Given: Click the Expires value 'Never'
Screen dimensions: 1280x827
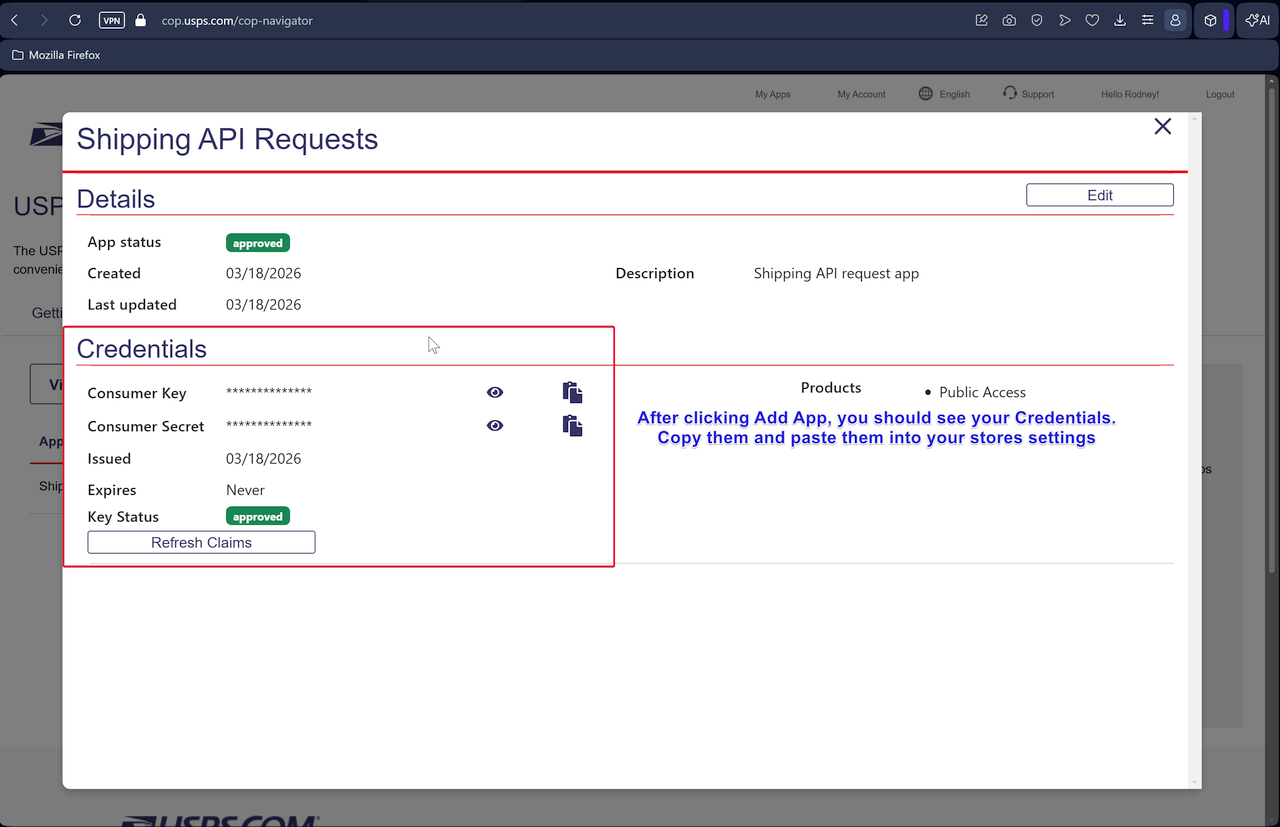Looking at the screenshot, I should pyautogui.click(x=245, y=490).
